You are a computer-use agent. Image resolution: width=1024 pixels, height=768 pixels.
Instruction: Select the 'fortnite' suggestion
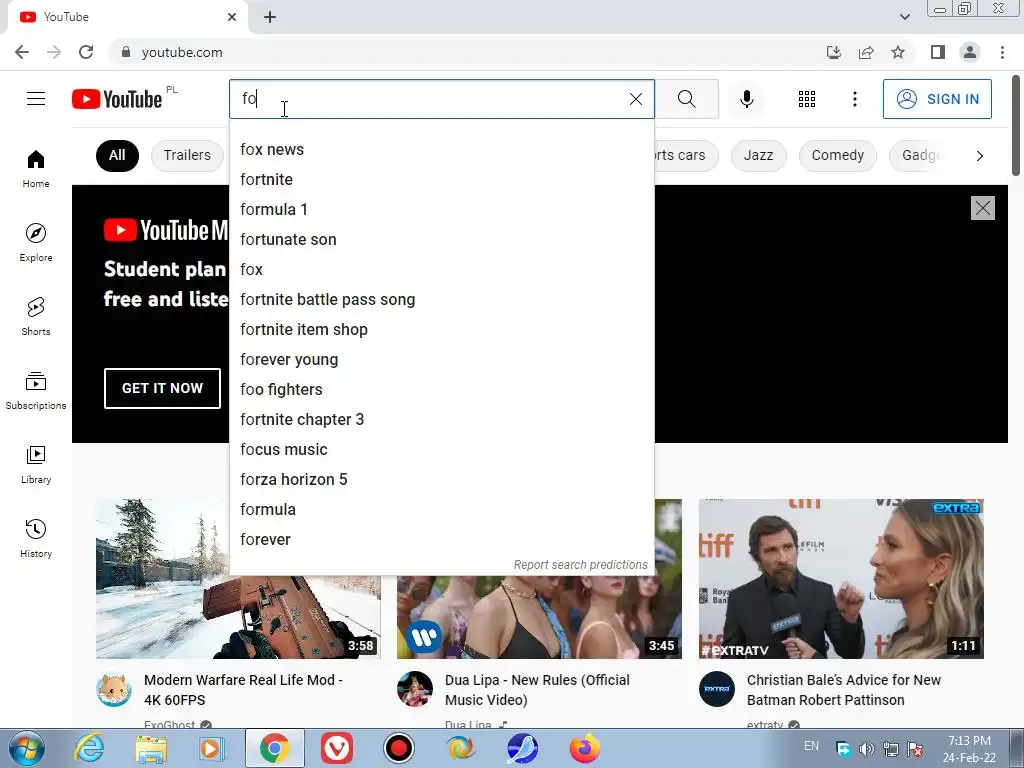(x=441, y=180)
